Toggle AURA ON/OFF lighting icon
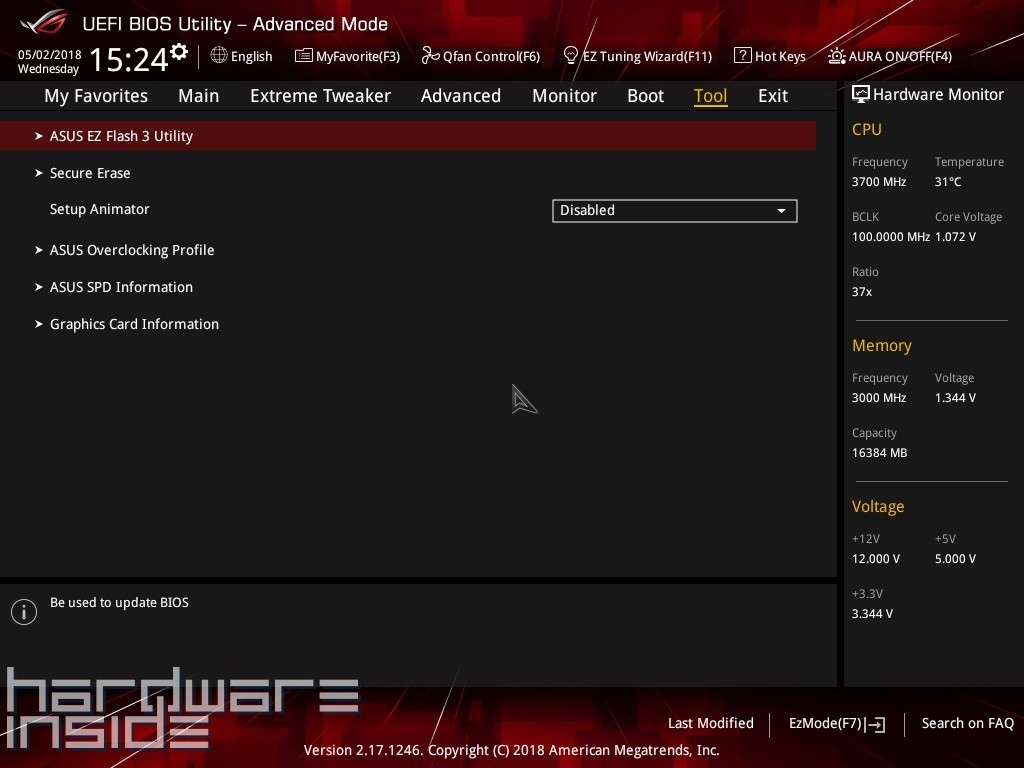1024x768 pixels. (837, 56)
